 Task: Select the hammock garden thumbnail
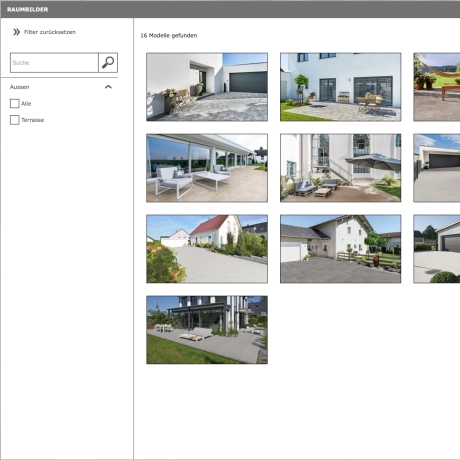437,87
